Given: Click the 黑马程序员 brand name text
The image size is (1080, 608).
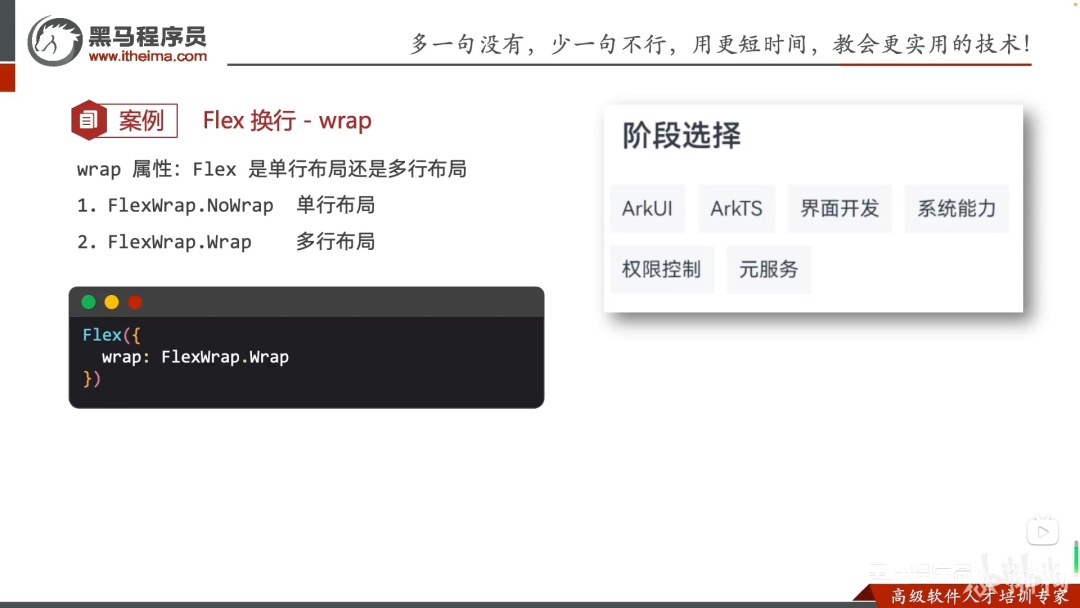Looking at the screenshot, I should coord(147,36).
